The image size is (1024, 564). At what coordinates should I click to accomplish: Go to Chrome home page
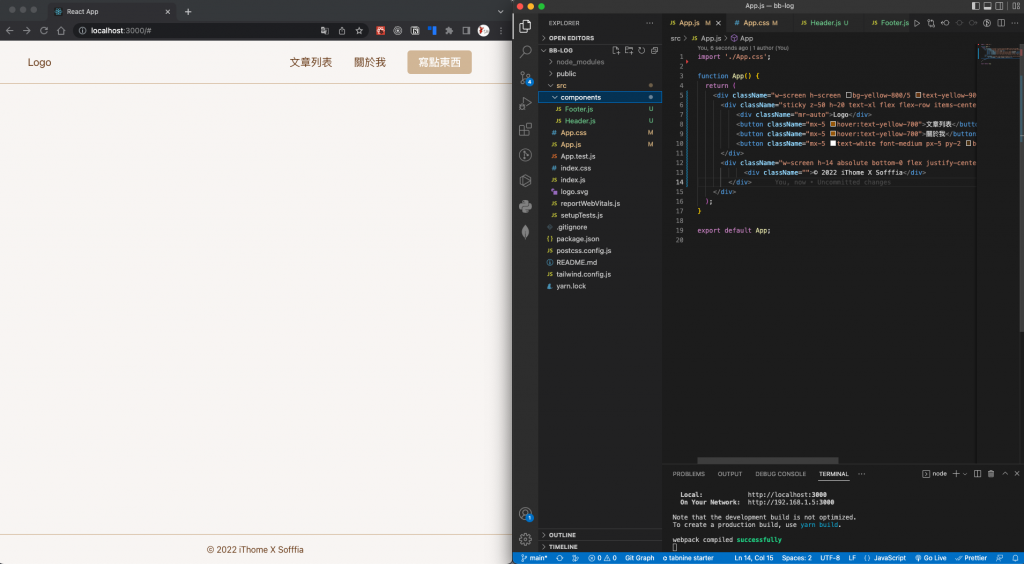pyautogui.click(x=61, y=31)
